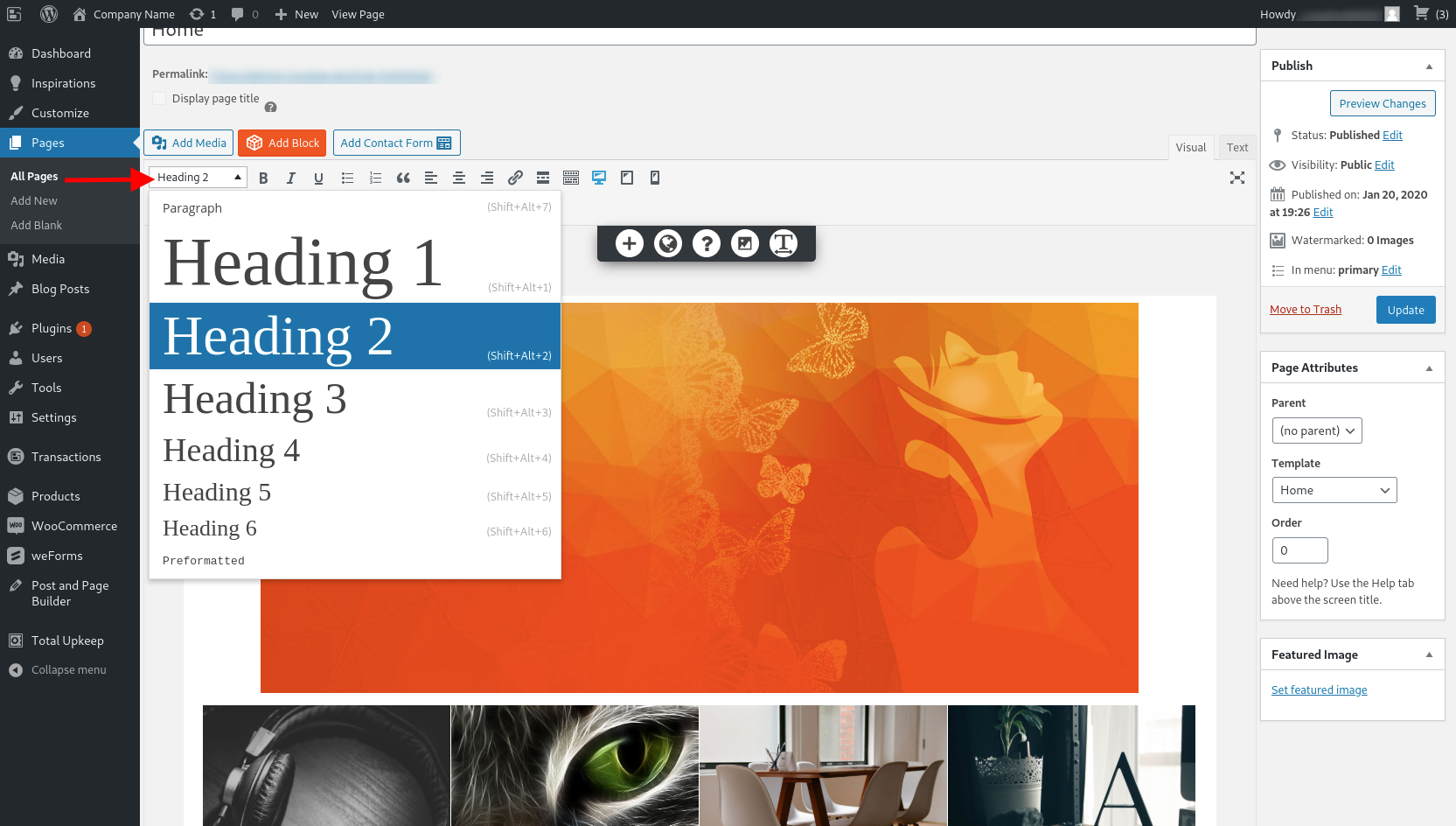Enable the Display page title checkbox
The image size is (1456, 826).
(159, 99)
